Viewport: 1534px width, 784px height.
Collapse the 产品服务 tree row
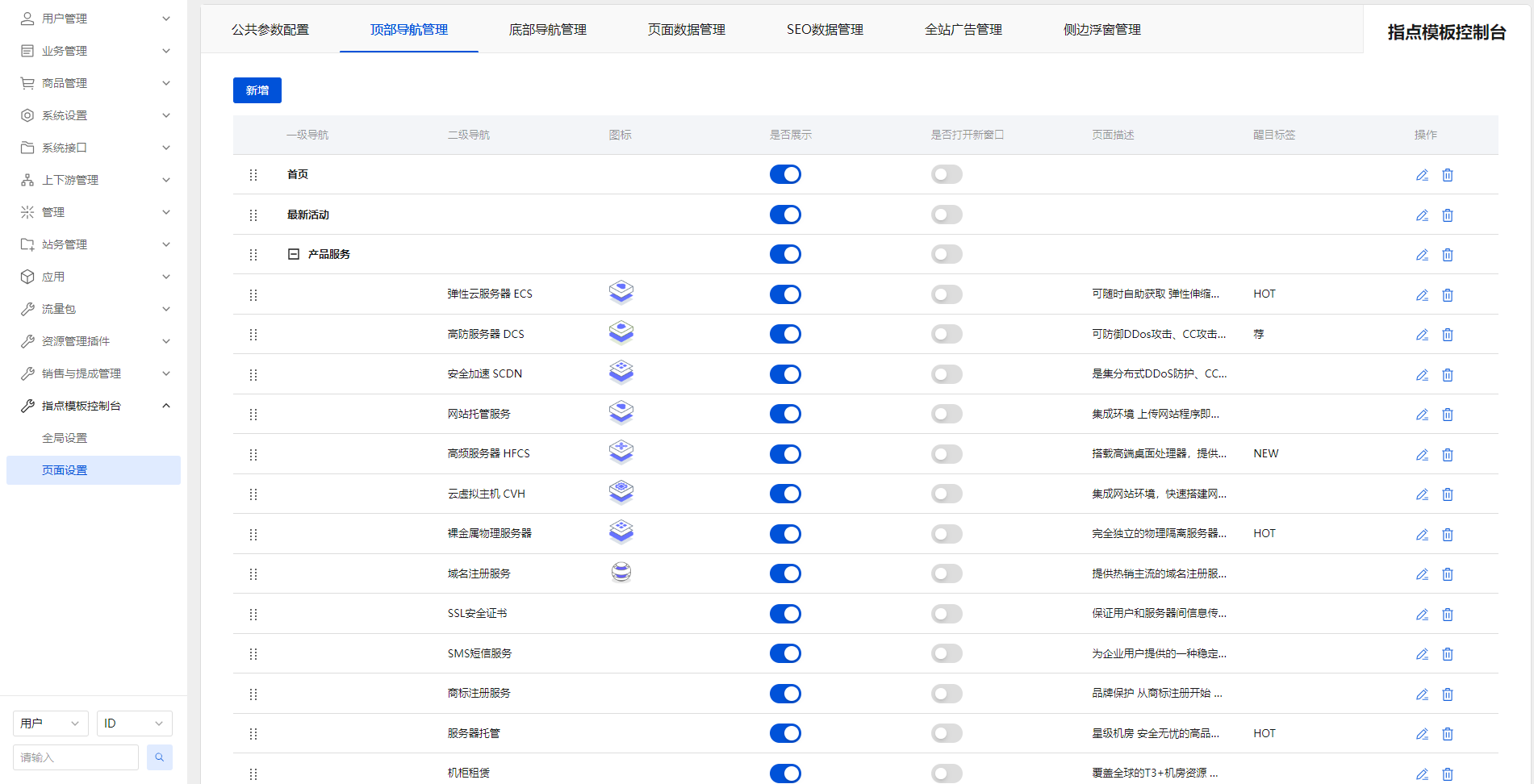294,254
